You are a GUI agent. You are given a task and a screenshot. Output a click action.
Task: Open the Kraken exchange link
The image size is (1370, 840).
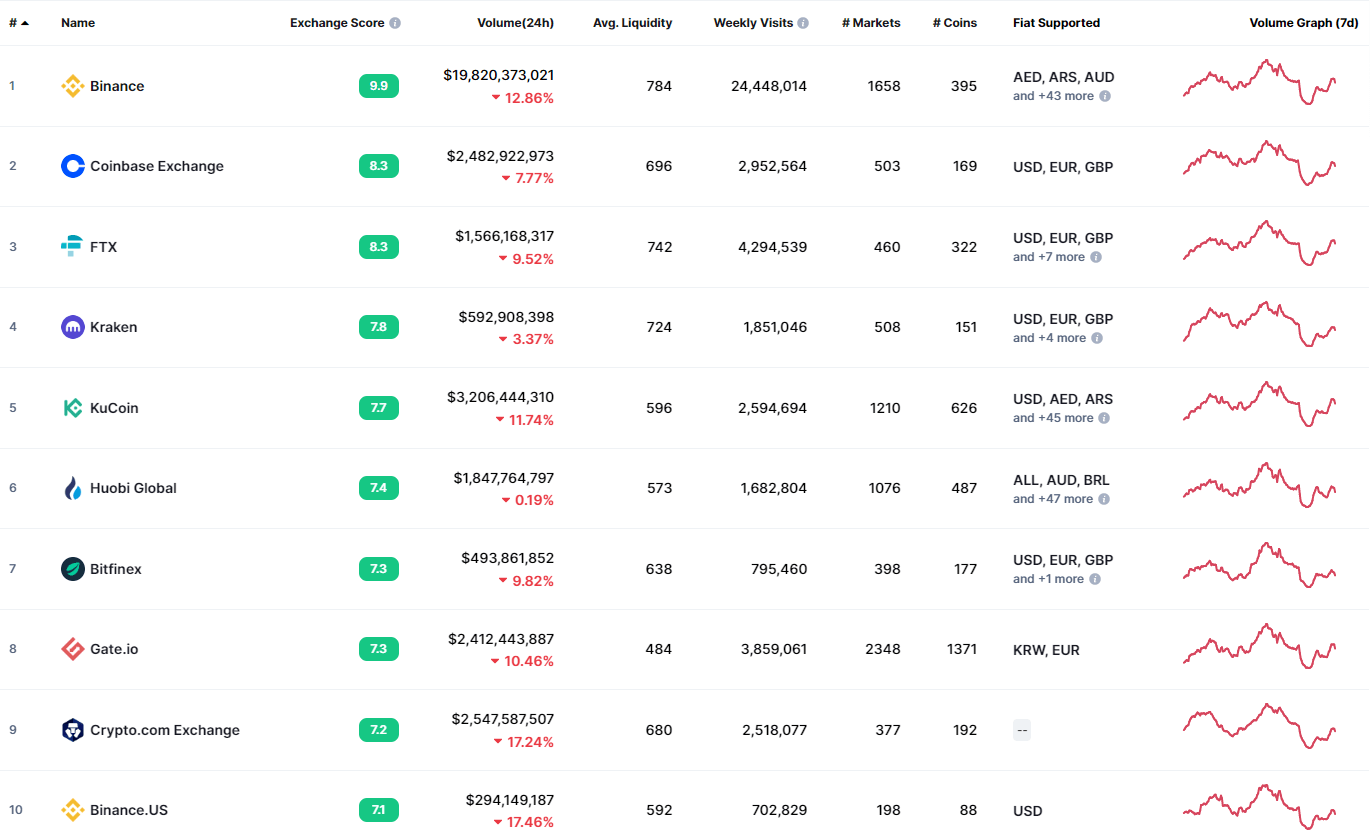tap(114, 327)
